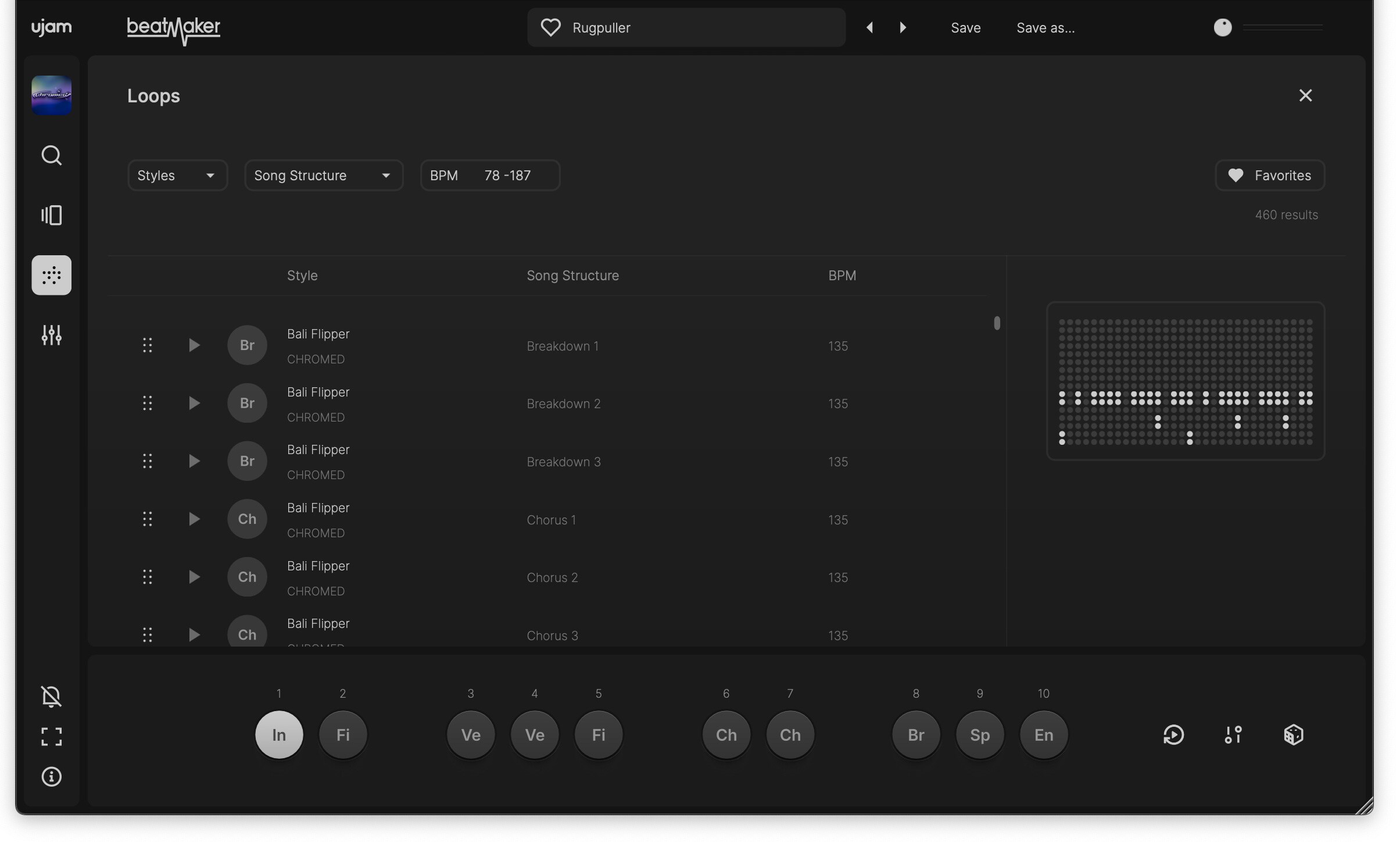Expand the Song Structure filter dropdown
The width and height of the screenshot is (1400, 846).
coord(323,176)
